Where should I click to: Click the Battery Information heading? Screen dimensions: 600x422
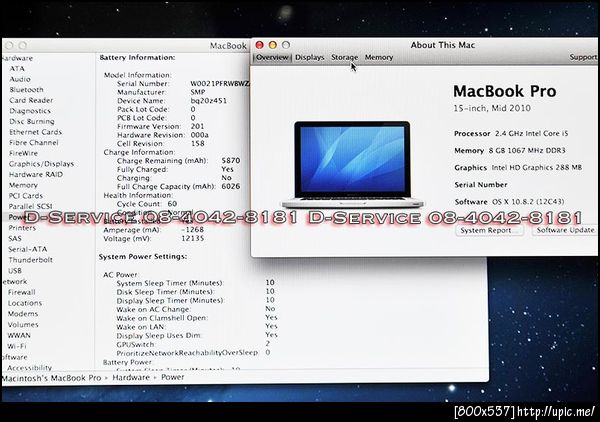pyautogui.click(x=137, y=58)
